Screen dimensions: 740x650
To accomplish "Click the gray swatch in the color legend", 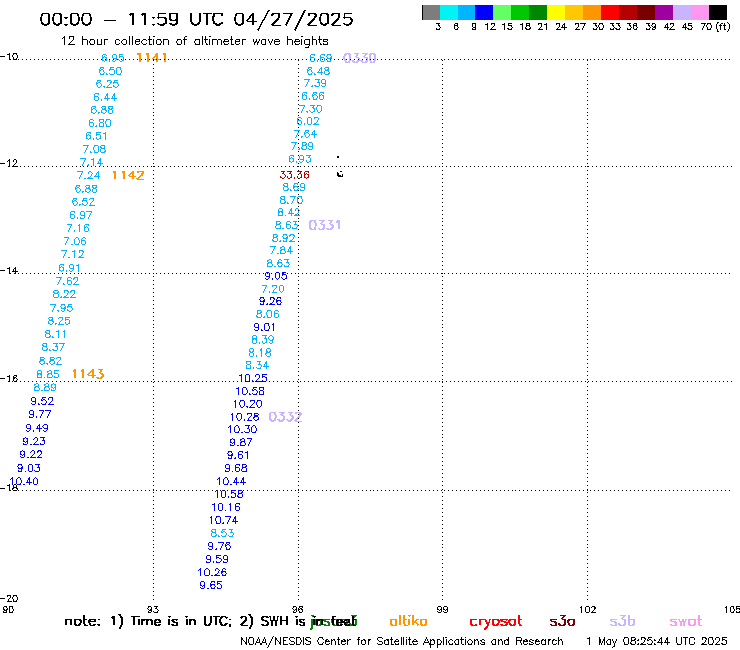I will tap(431, 12).
